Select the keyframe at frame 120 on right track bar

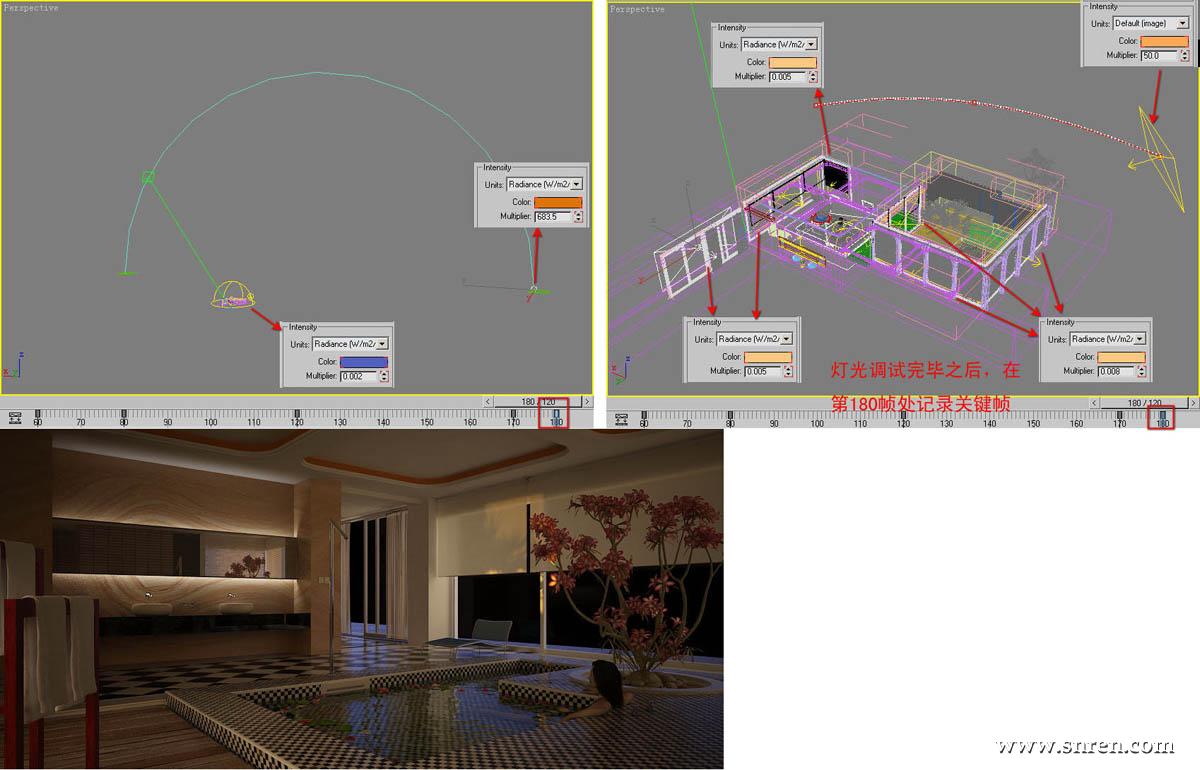[903, 414]
